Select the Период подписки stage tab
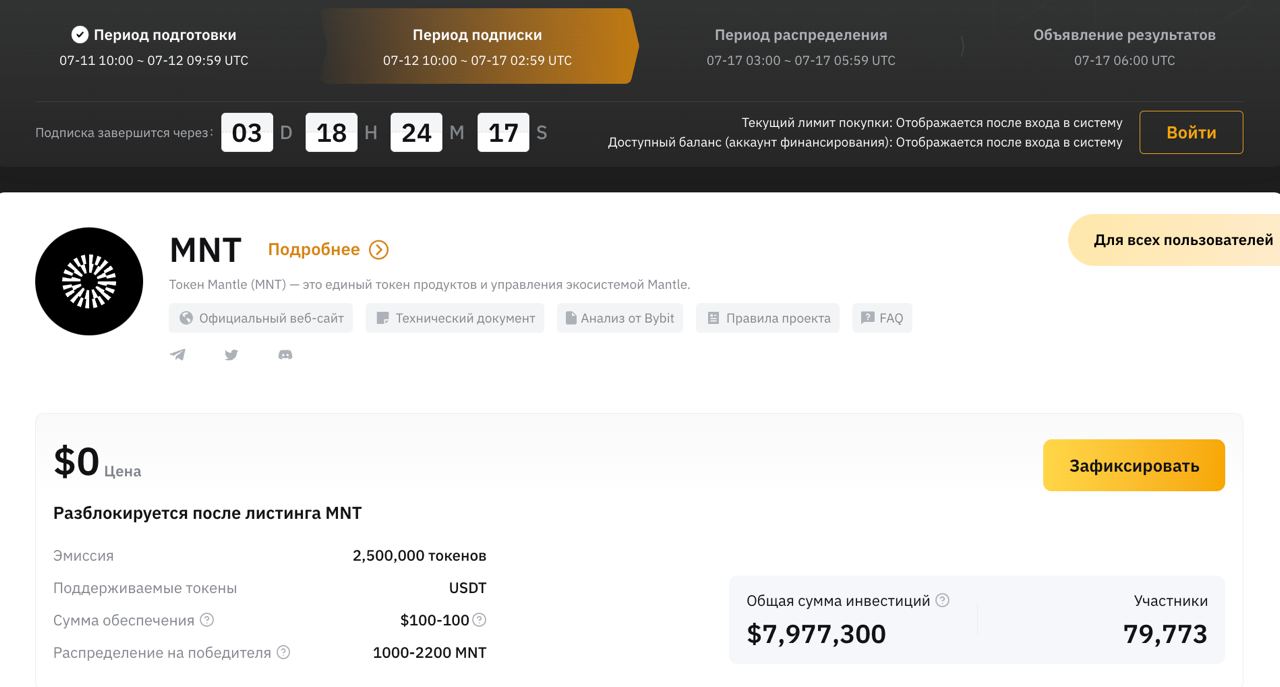1280x687 pixels. pyautogui.click(x=478, y=47)
